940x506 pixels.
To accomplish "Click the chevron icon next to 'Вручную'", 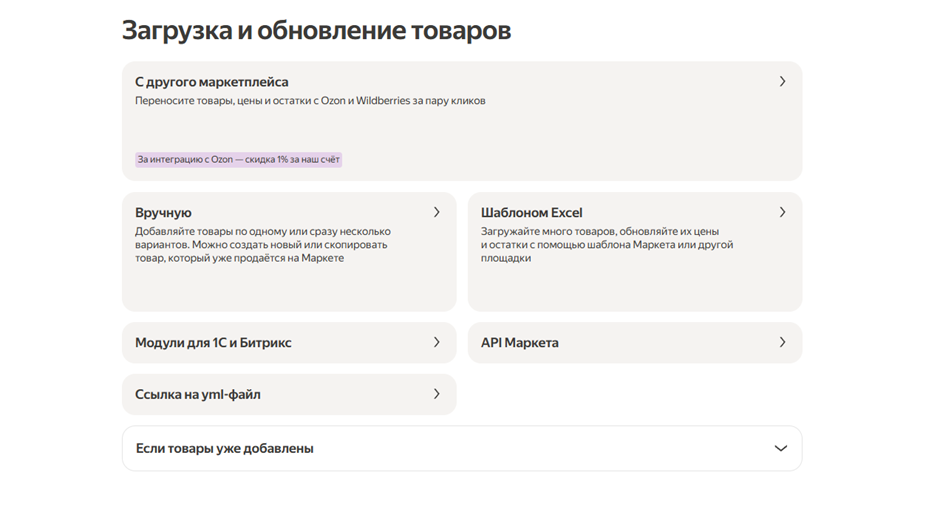I will pyautogui.click(x=437, y=212).
